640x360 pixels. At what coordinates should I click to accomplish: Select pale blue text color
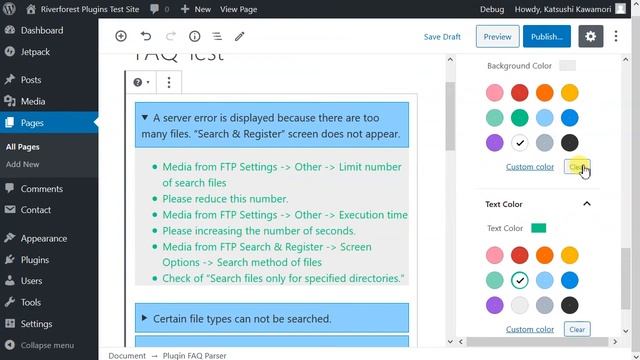click(544, 280)
